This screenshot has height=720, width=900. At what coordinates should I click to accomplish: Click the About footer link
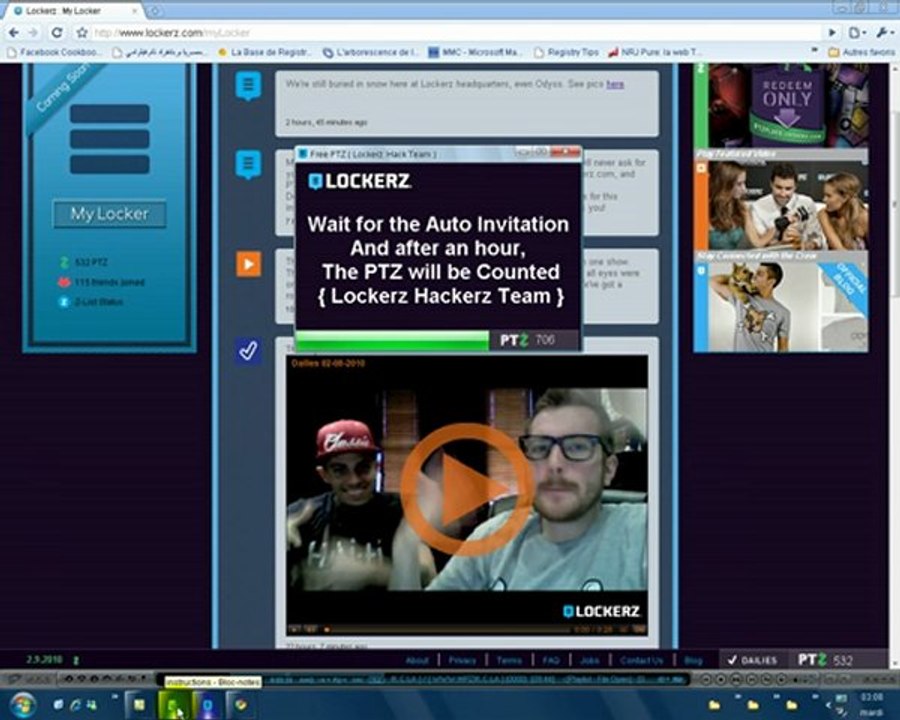[417, 660]
